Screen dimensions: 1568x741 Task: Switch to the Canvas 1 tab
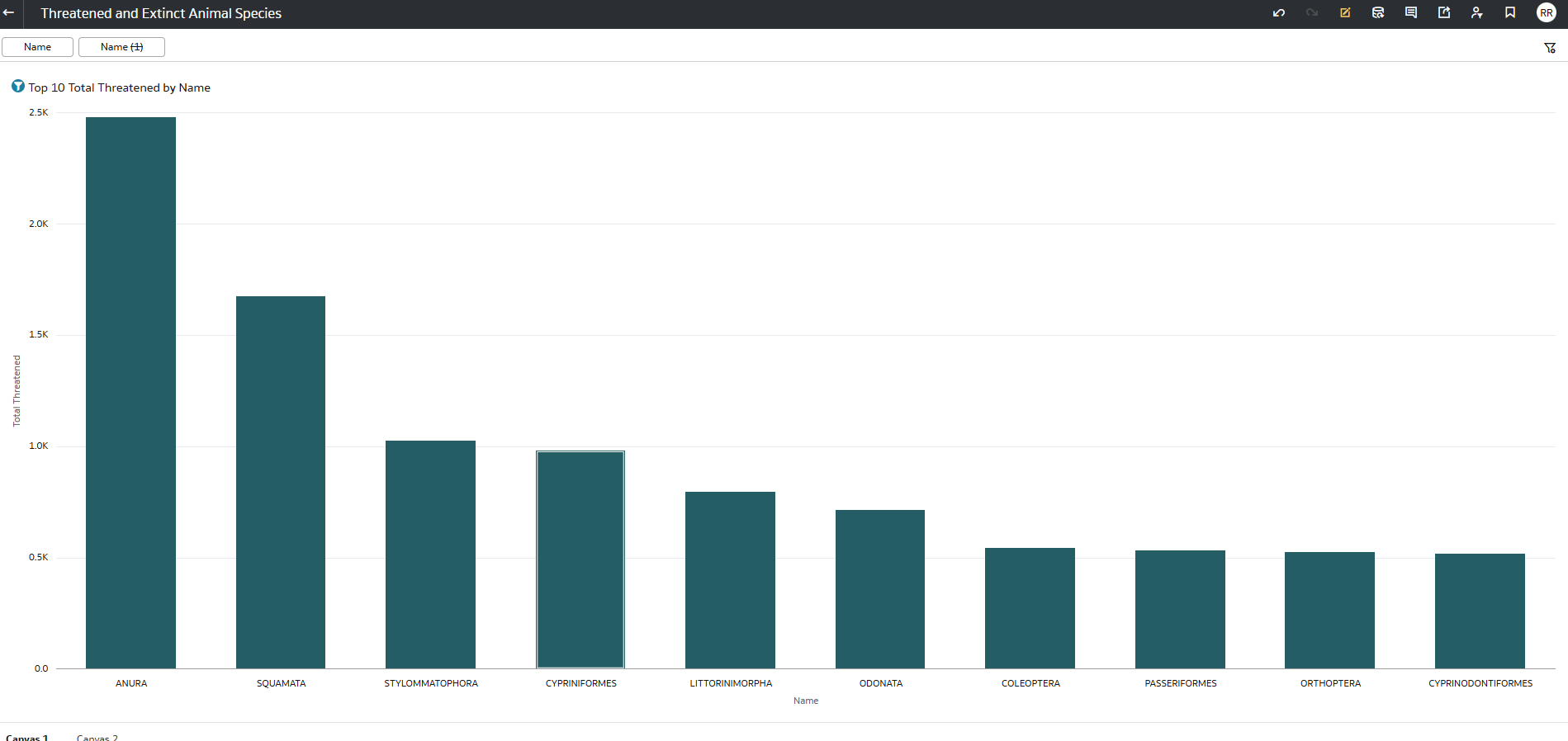point(27,737)
